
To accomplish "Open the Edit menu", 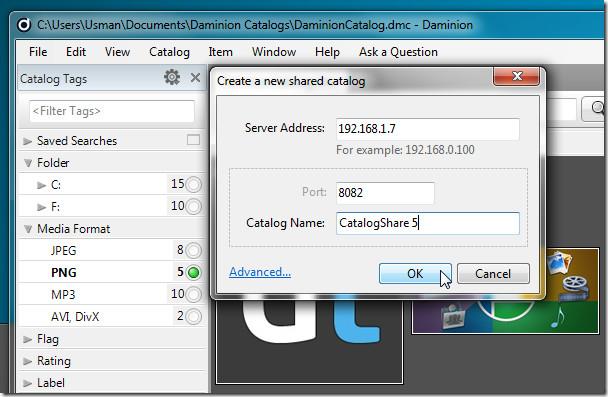I will (76, 52).
